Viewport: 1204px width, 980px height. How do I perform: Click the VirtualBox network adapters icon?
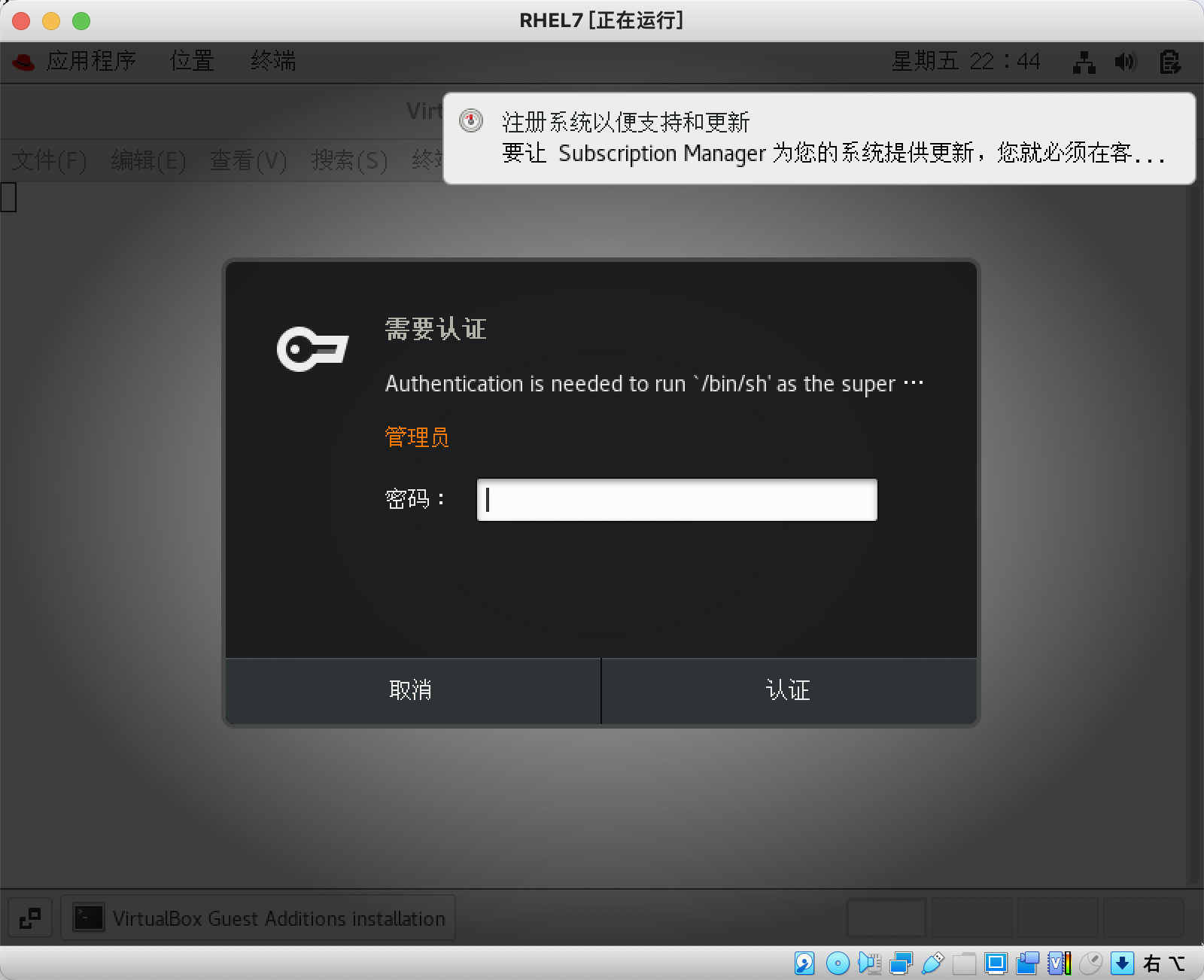[901, 963]
